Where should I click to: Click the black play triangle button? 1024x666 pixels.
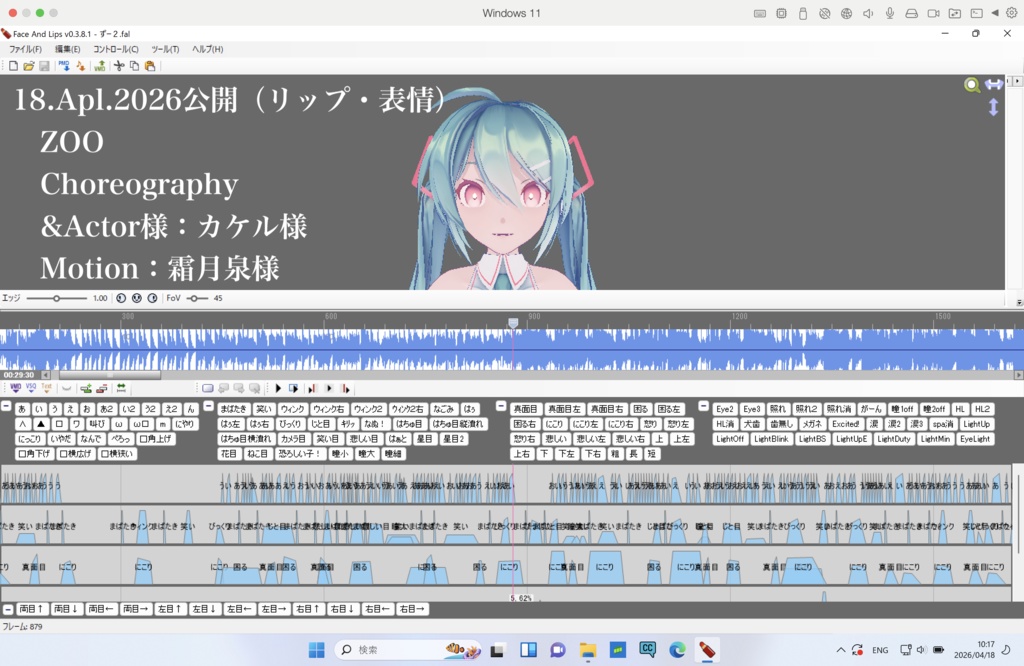[x=278, y=388]
